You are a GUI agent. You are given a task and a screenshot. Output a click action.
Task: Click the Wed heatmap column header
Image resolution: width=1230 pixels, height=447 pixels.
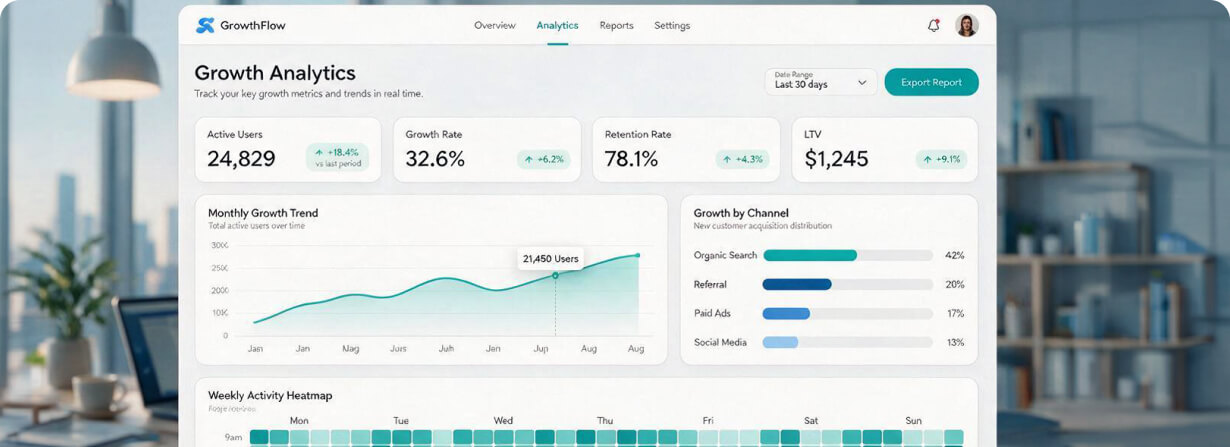[x=503, y=421]
